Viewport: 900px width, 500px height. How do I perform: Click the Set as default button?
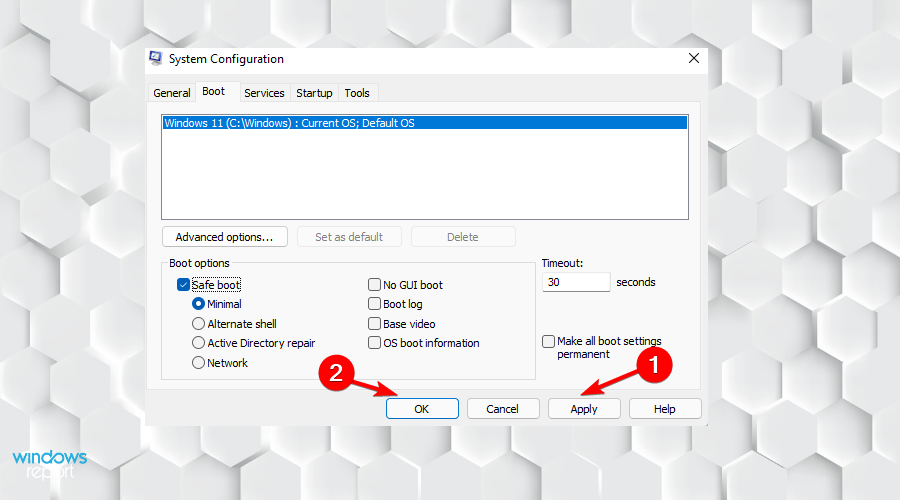(349, 237)
